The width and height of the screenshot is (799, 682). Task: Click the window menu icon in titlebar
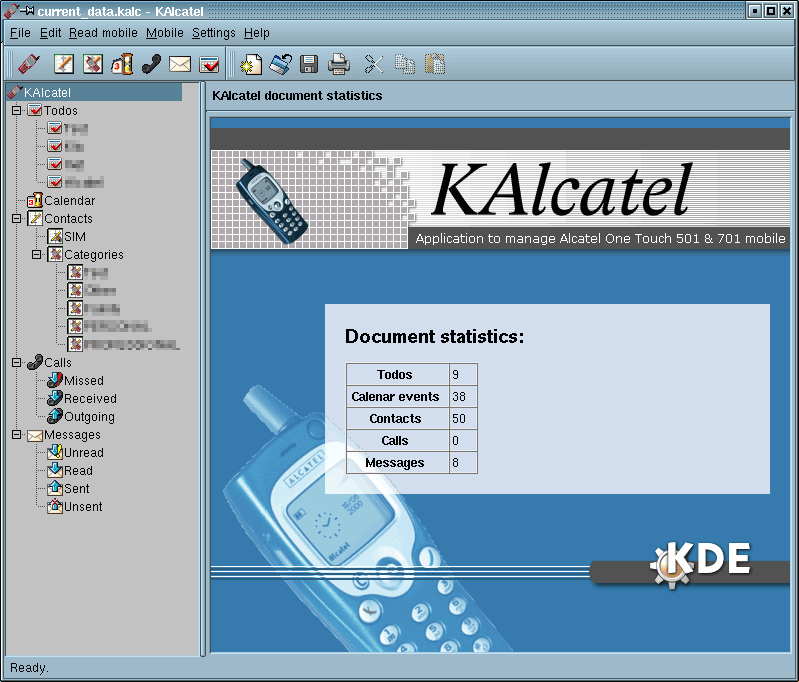point(11,10)
